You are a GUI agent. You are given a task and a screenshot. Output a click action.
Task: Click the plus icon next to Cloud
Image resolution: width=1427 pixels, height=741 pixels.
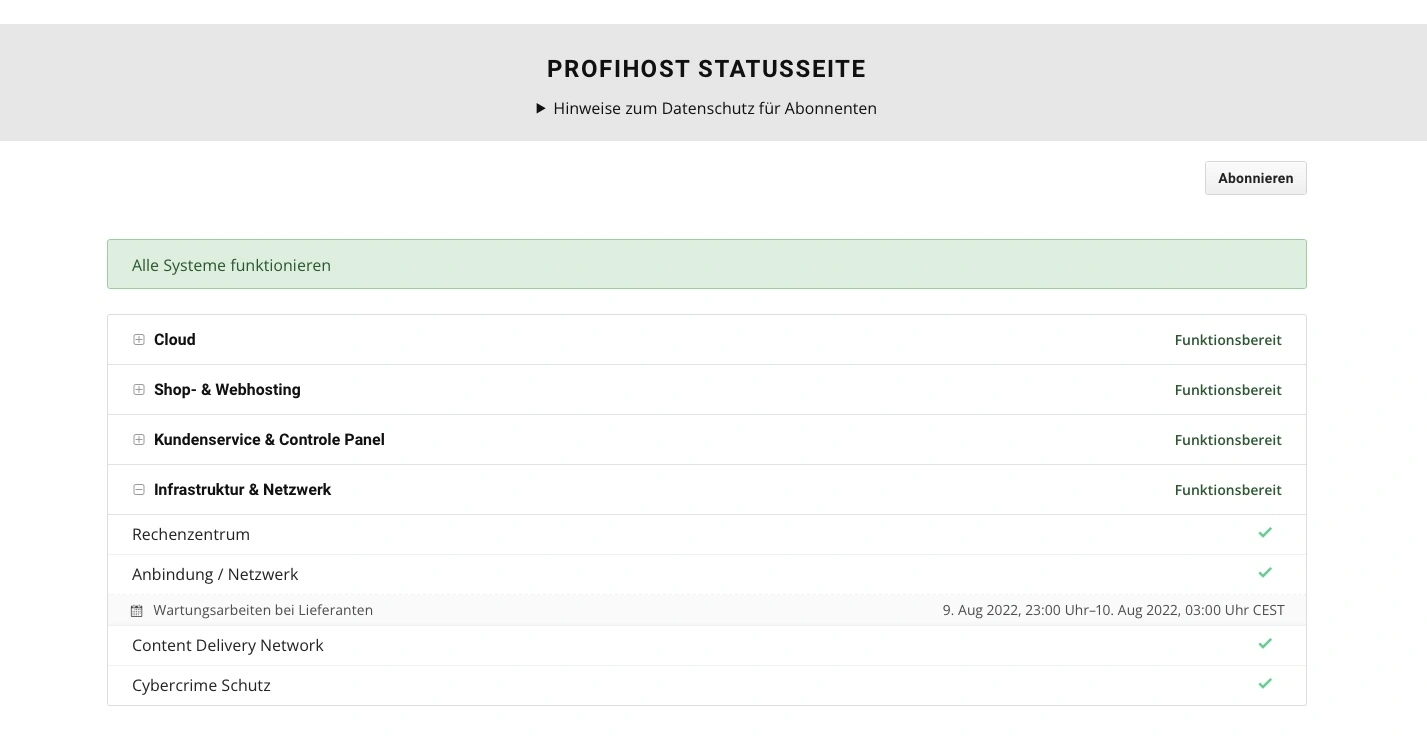tap(139, 339)
